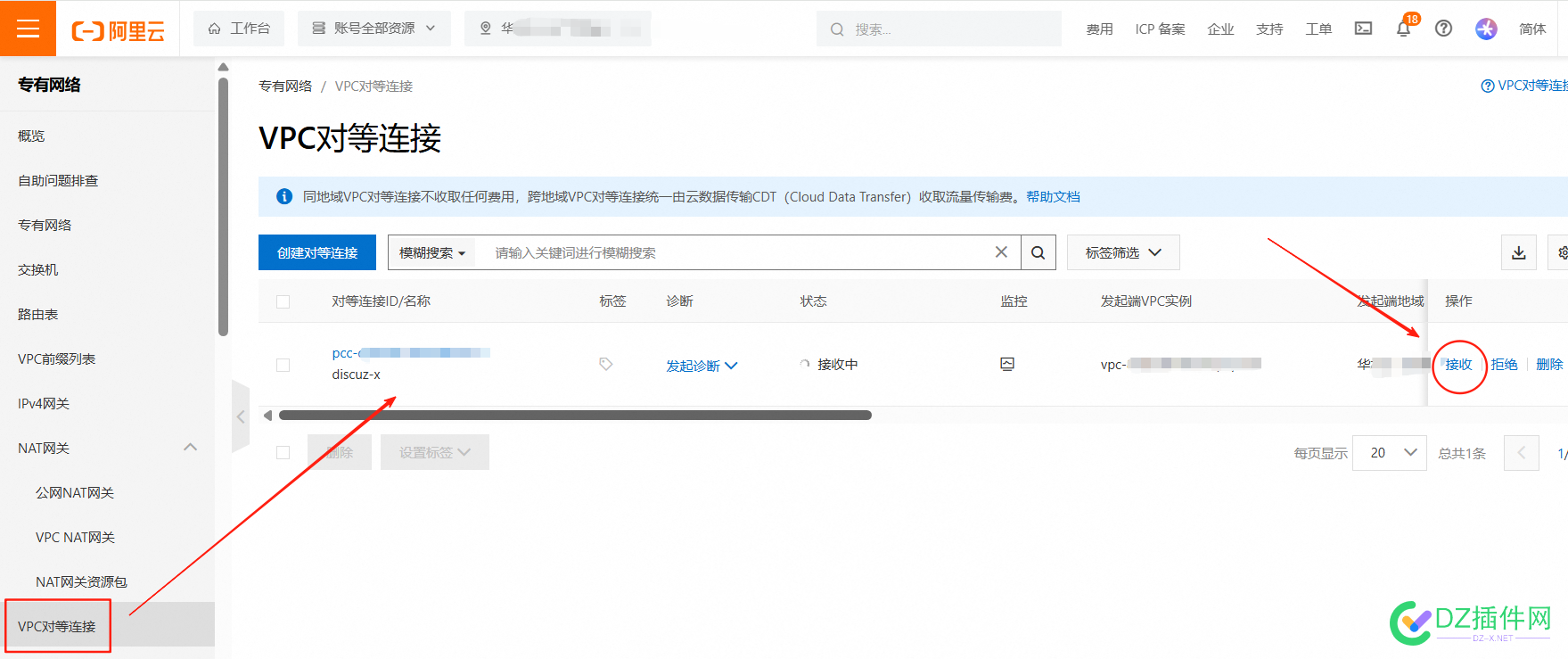Click the search magnifier button

[x=1038, y=252]
